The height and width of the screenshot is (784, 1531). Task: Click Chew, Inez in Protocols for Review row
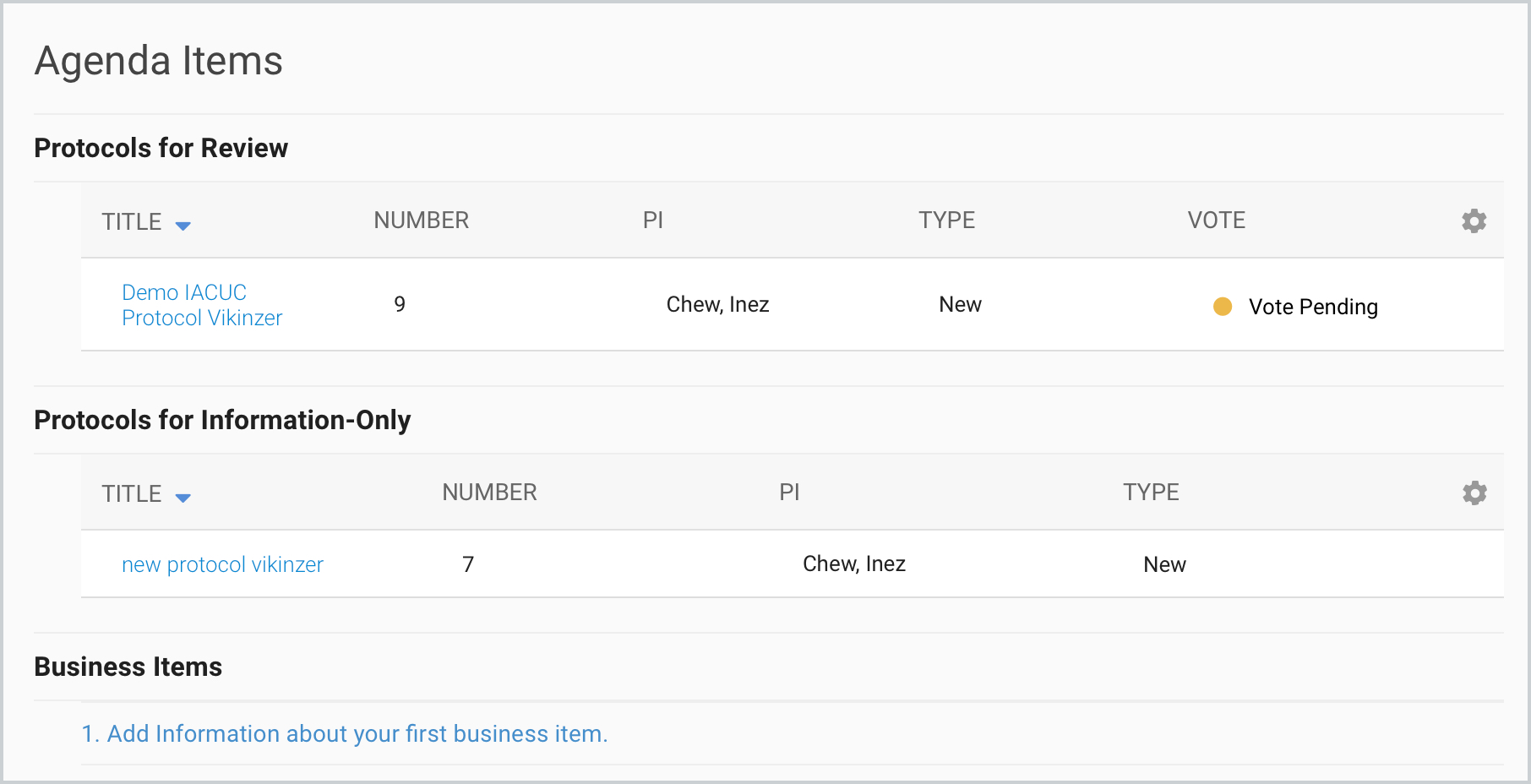coord(717,304)
